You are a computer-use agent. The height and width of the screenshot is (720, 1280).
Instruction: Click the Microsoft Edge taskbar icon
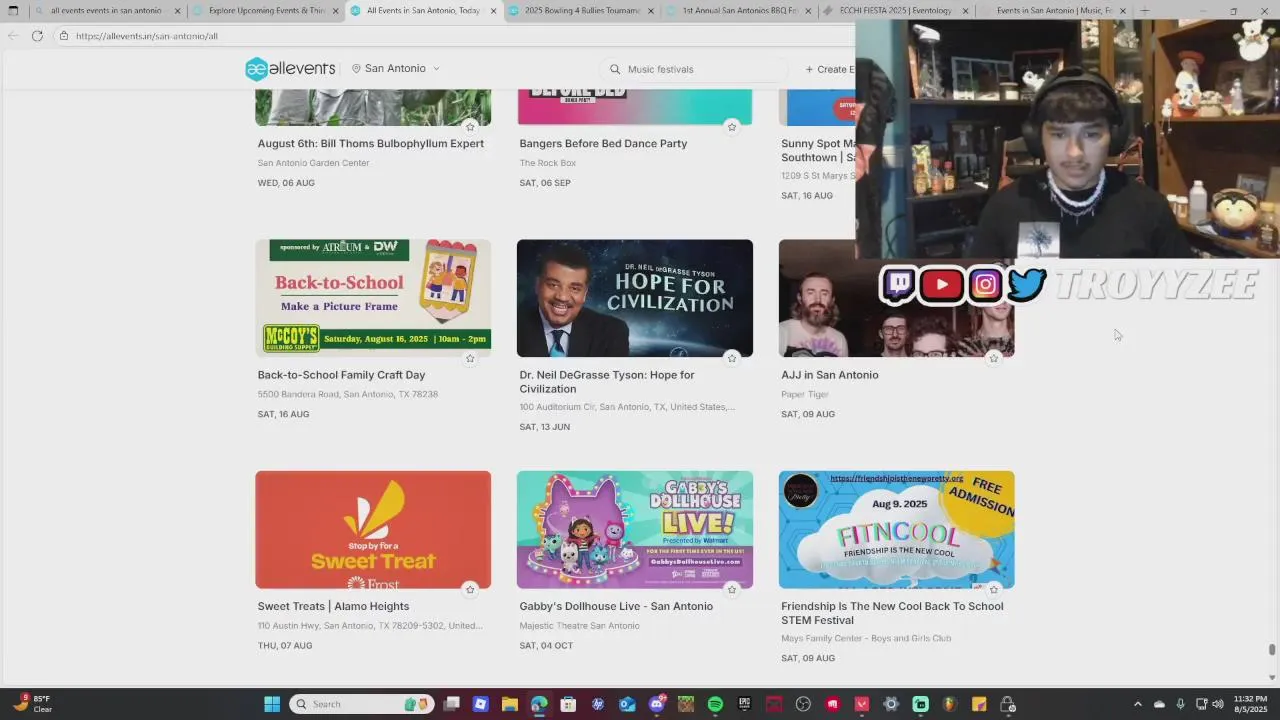pyautogui.click(x=539, y=704)
